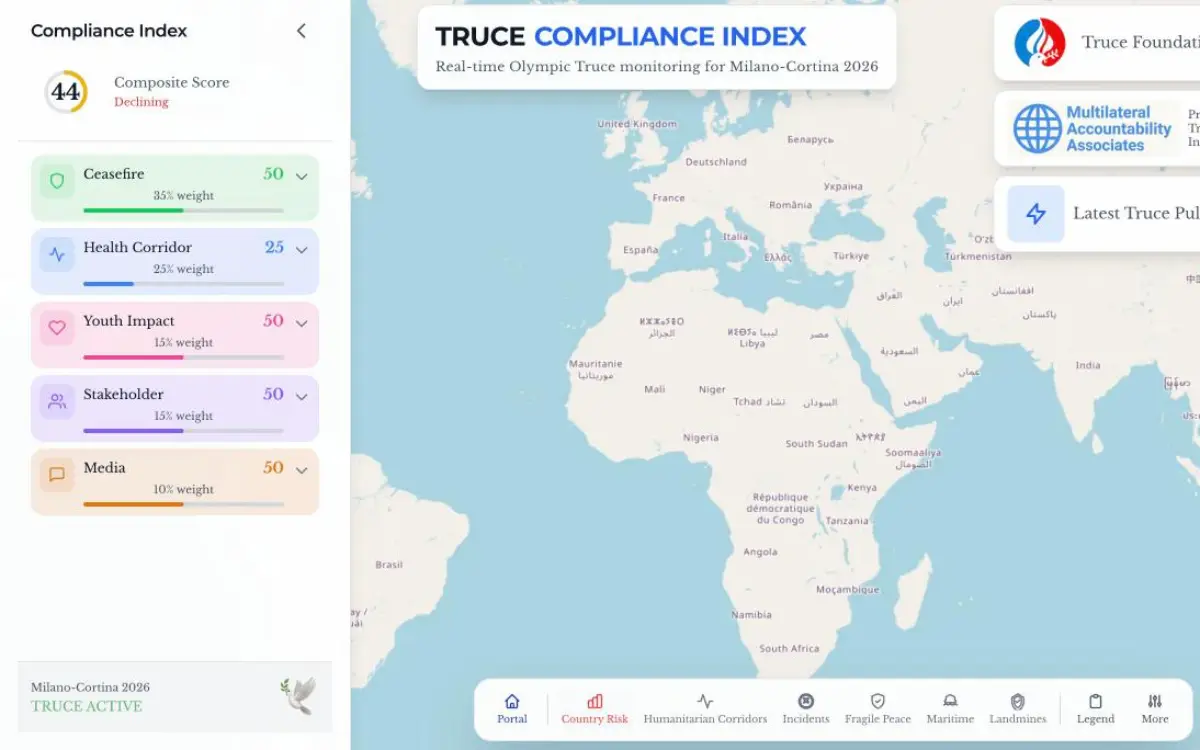Open the Truce Foundation card
The height and width of the screenshot is (750, 1200).
[1097, 43]
